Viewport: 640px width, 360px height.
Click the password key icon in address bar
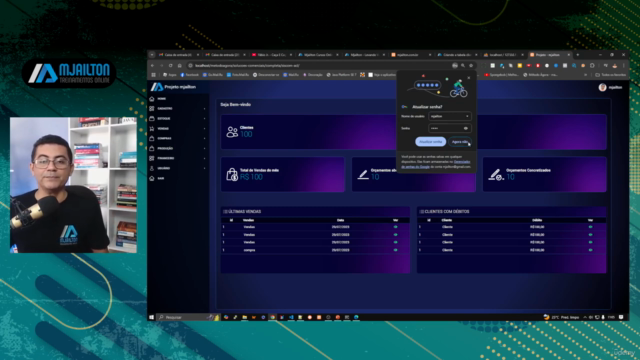tap(455, 66)
